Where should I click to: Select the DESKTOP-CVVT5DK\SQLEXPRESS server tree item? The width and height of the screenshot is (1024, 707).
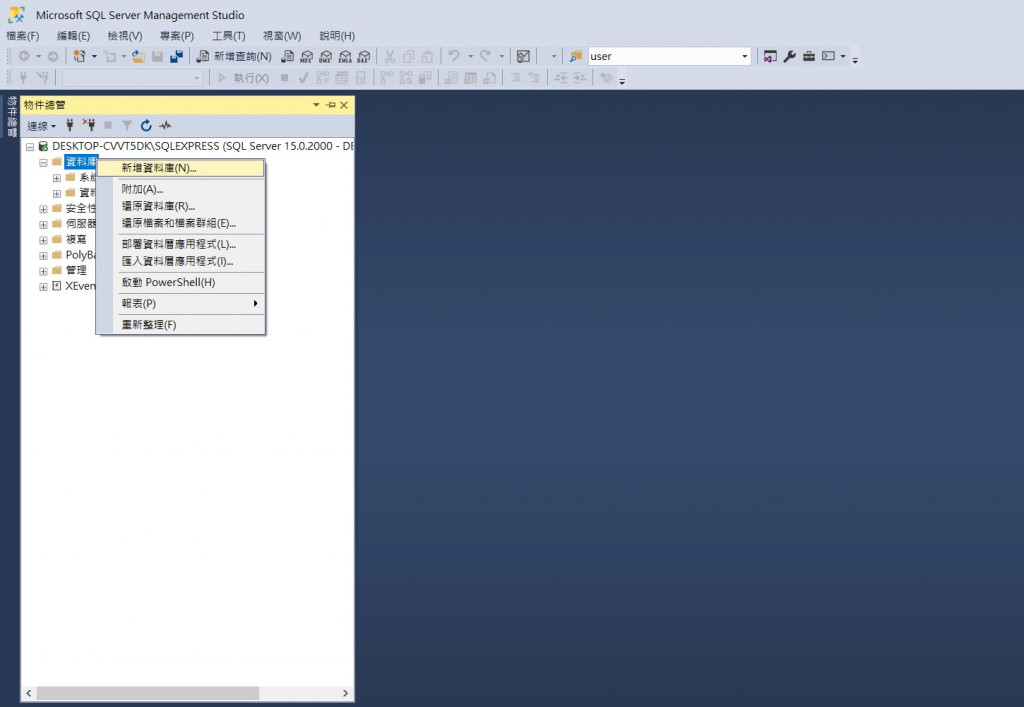pos(202,147)
